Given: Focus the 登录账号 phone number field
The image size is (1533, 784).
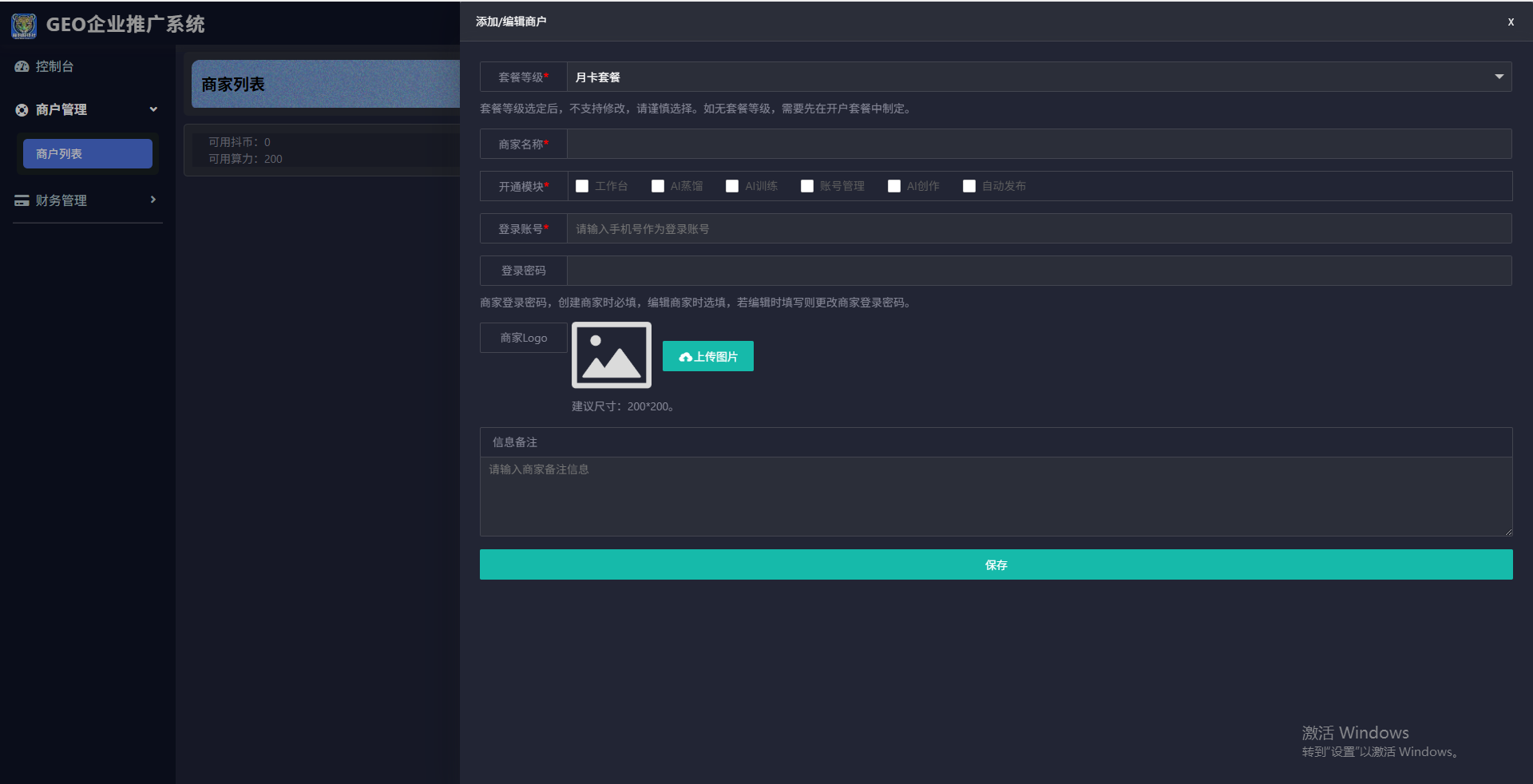Looking at the screenshot, I should 1038,229.
